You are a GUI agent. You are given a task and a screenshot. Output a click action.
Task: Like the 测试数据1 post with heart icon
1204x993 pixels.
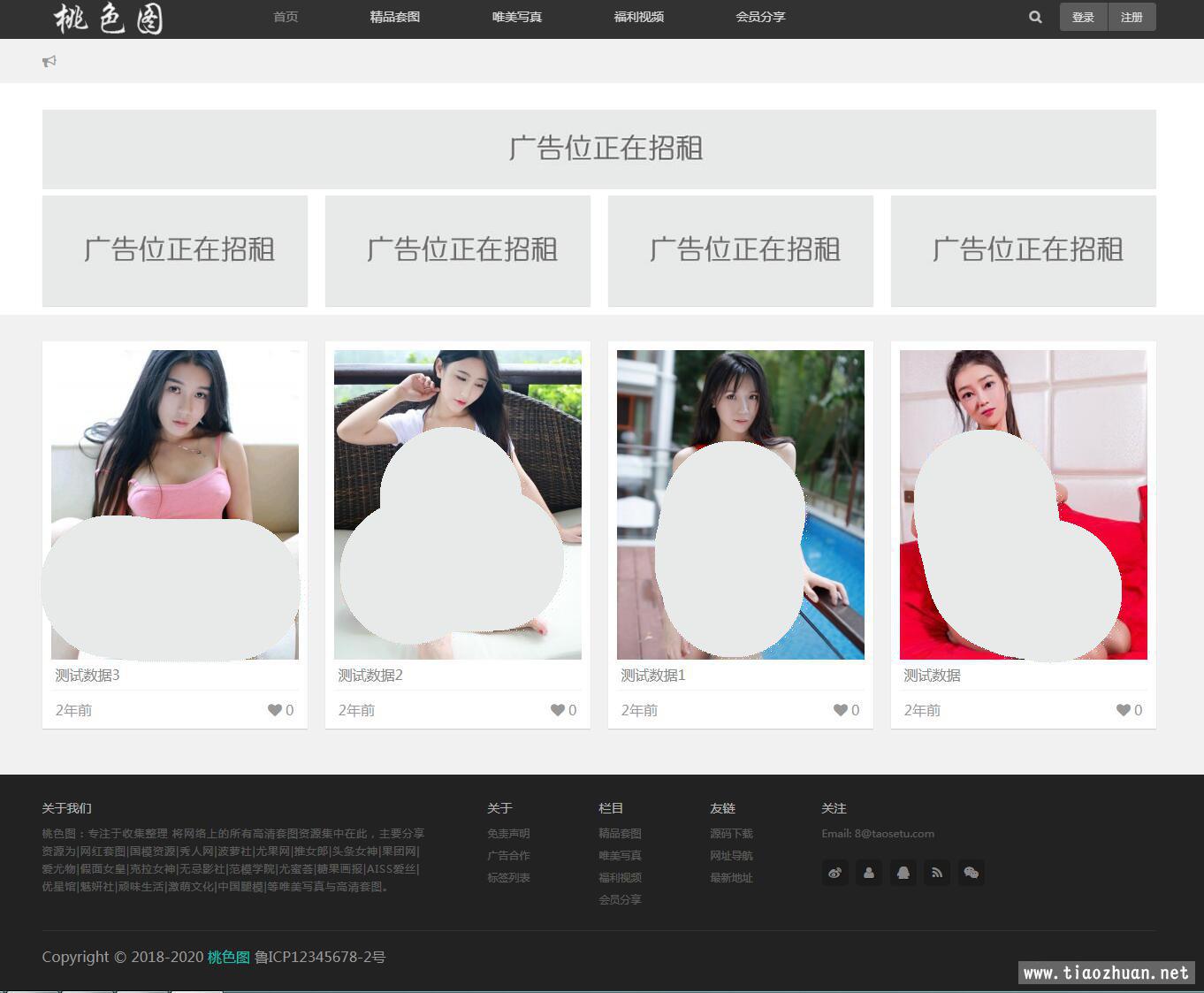pyautogui.click(x=841, y=710)
